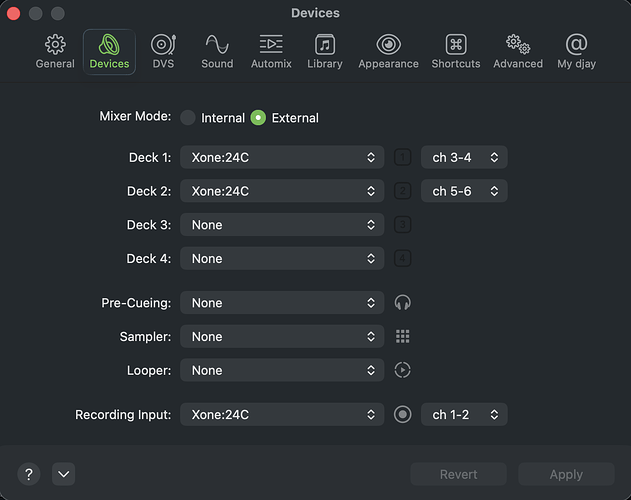Open the Appearance tab
This screenshot has height=500, width=631.
click(x=388, y=52)
